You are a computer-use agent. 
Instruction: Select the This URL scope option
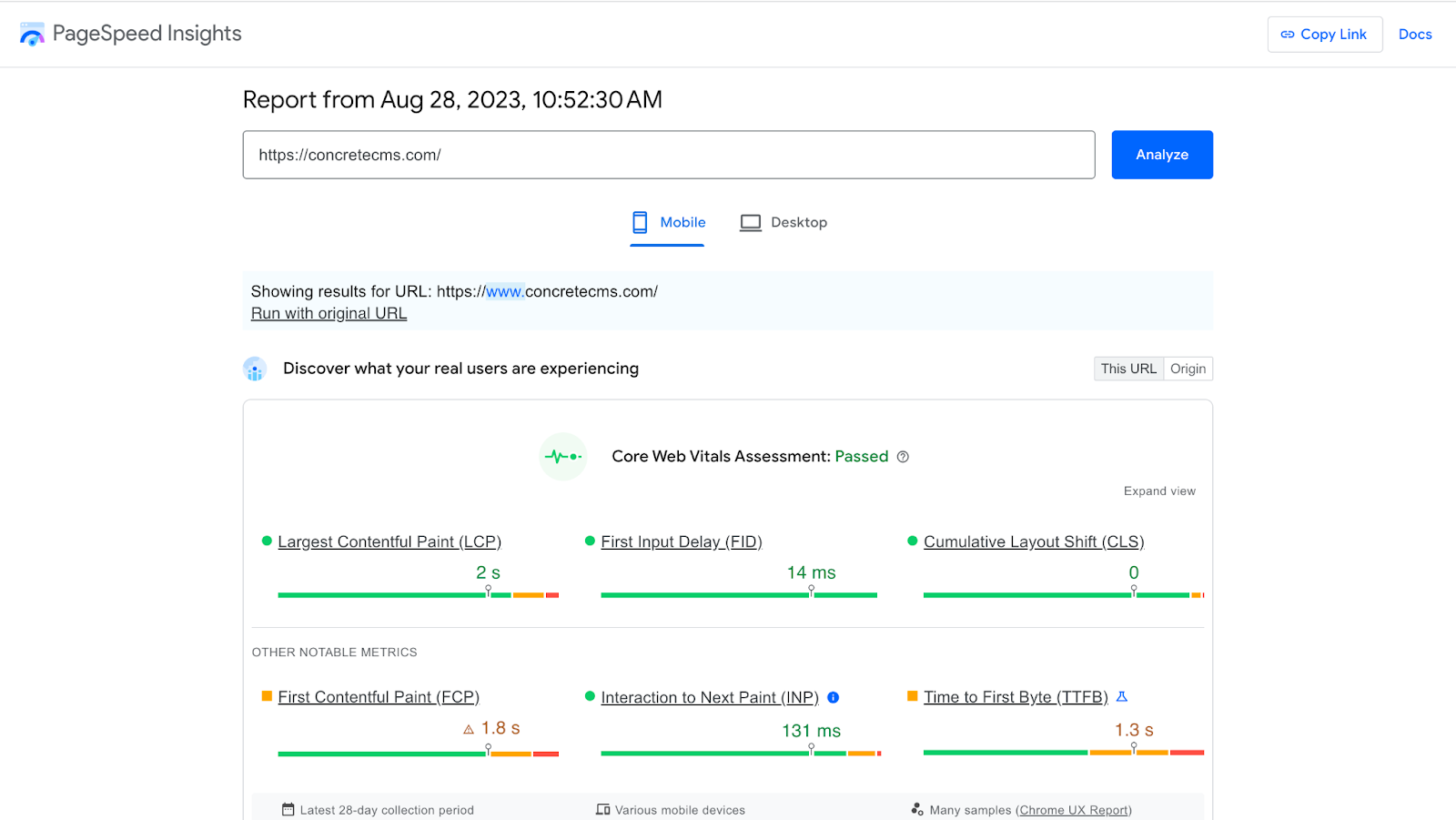1128,368
